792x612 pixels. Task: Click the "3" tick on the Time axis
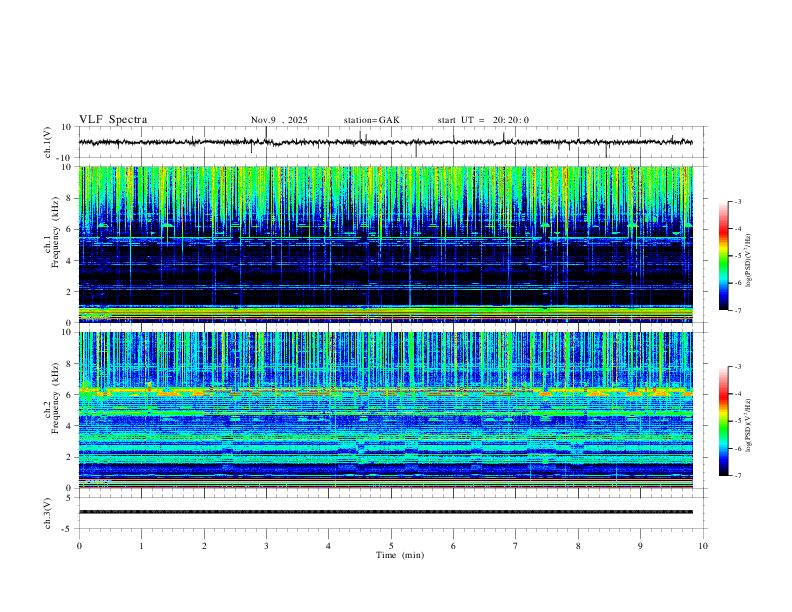coord(266,546)
